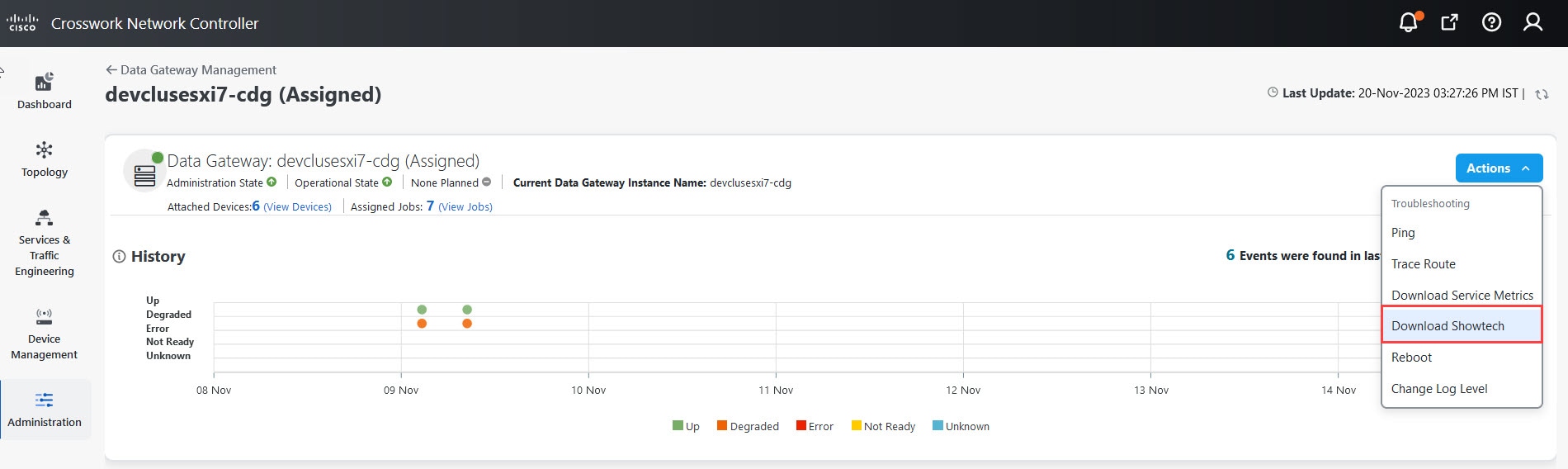Click the Operational State up-arrow icon
1568x469 pixels.
tap(387, 182)
